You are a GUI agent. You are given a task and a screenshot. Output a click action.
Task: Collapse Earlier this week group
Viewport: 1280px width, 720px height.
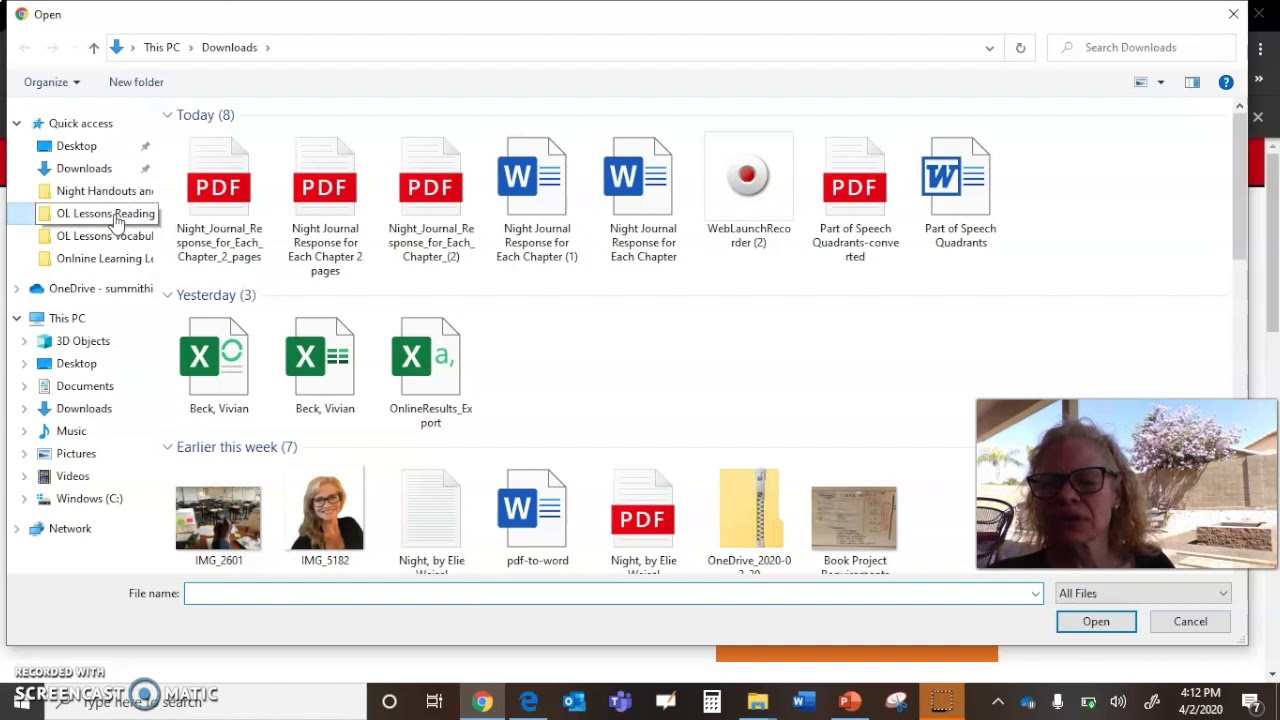(167, 447)
